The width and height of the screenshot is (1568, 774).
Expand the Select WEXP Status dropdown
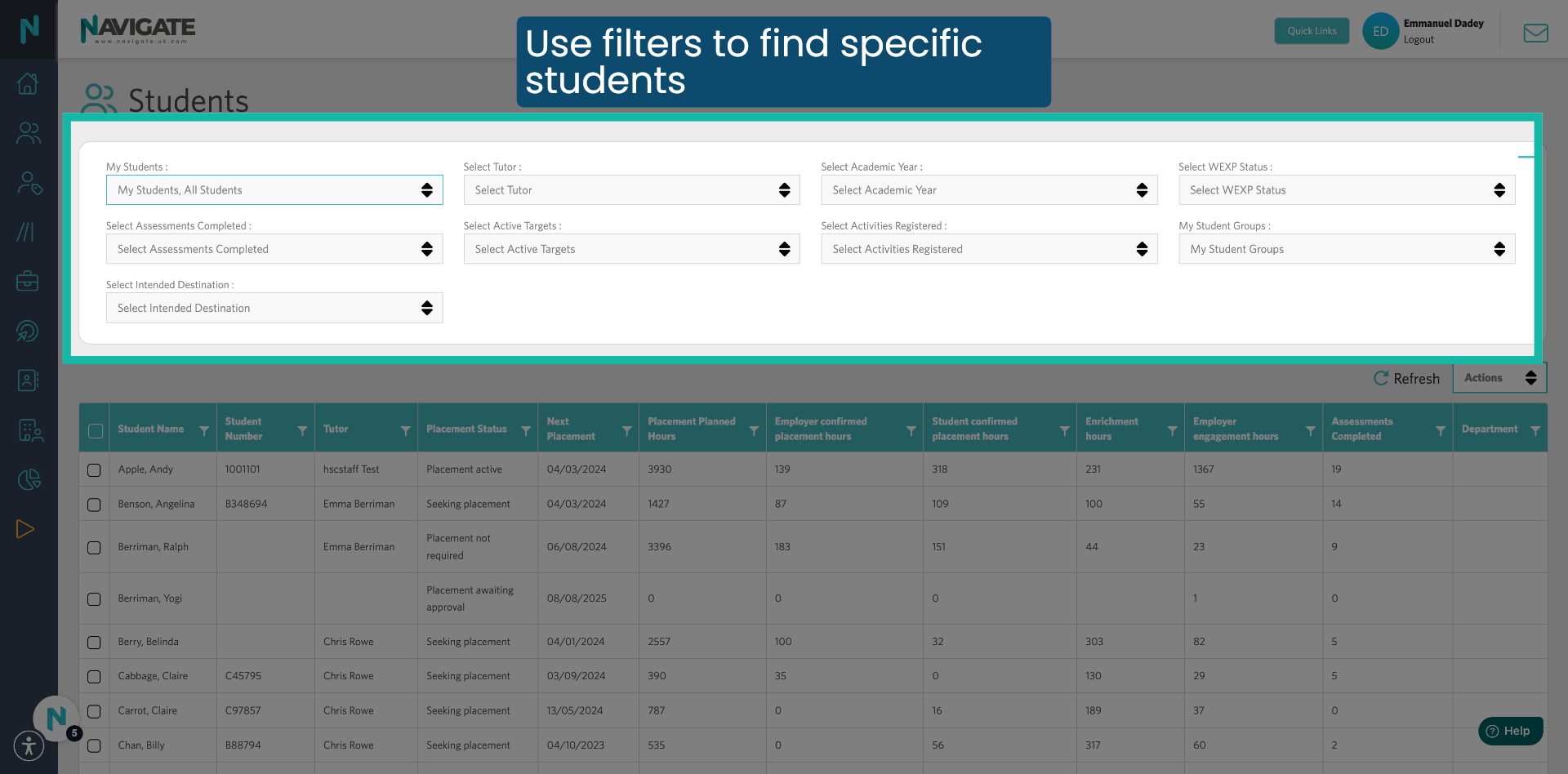1346,189
